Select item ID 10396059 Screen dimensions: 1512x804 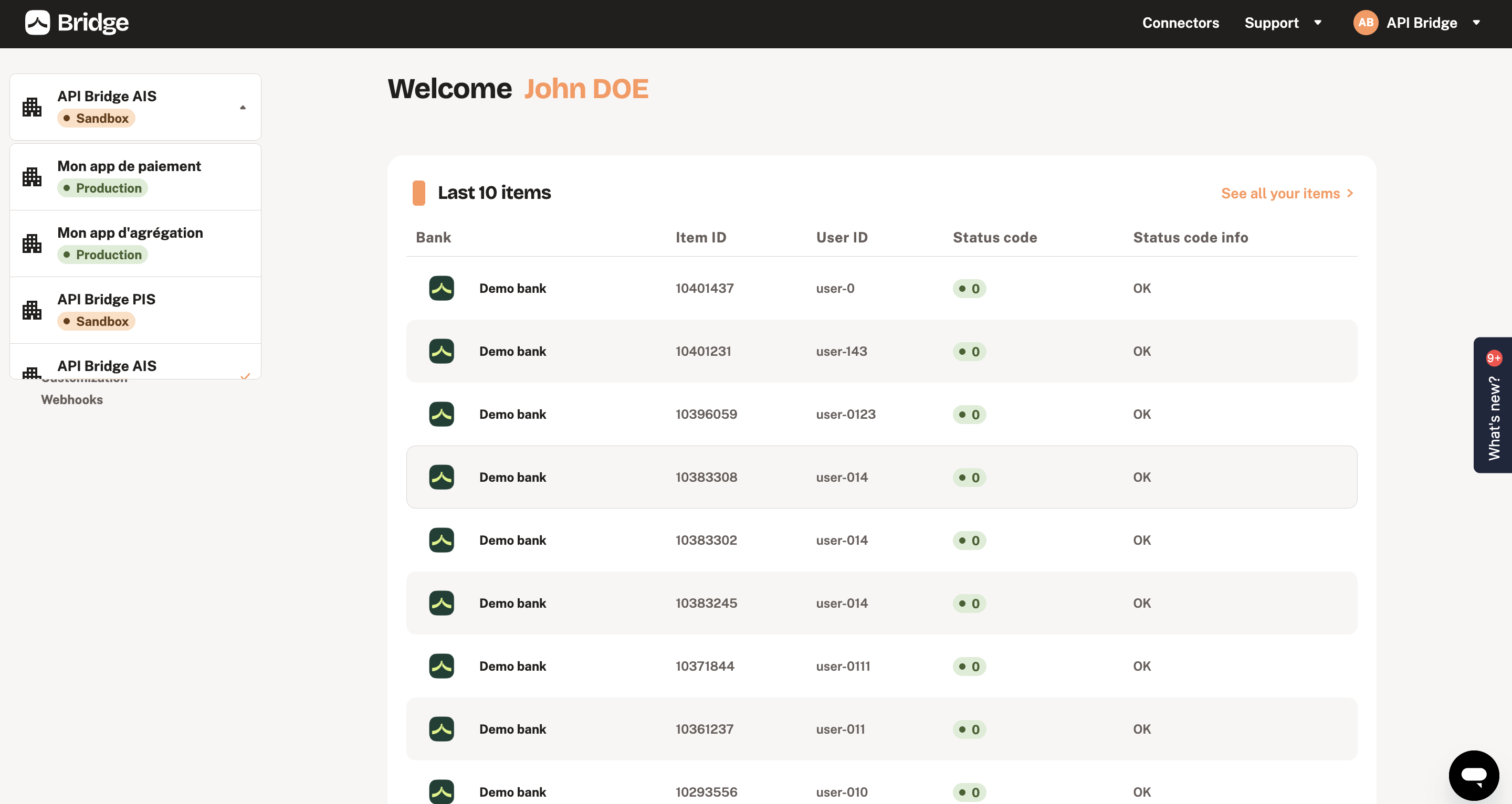(706, 414)
